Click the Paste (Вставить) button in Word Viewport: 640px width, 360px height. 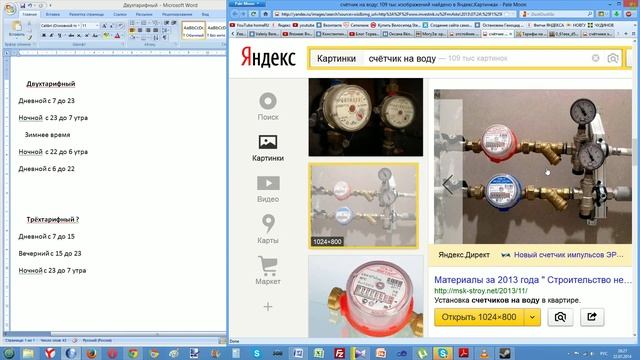[16, 30]
